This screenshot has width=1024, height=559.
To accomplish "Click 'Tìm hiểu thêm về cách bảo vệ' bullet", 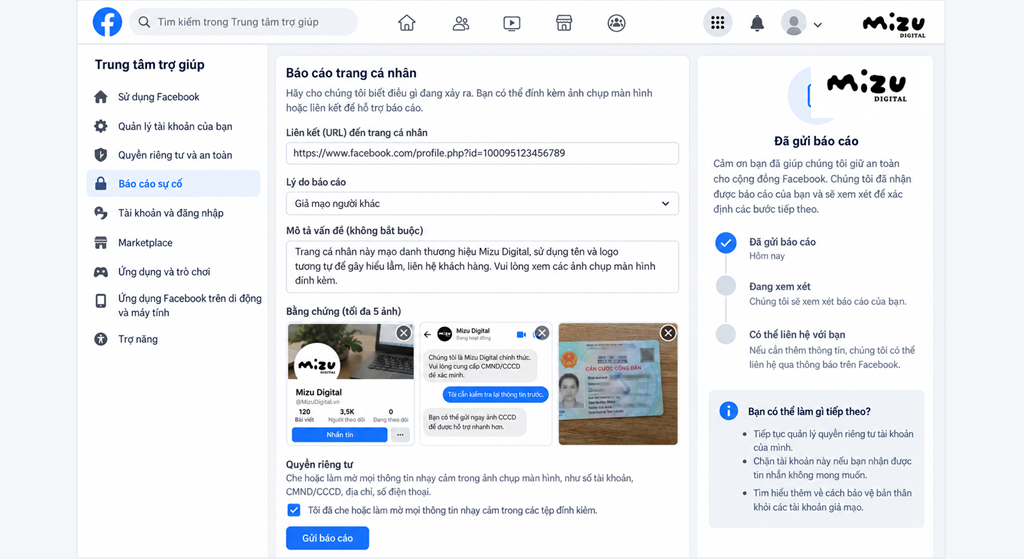I will tap(832, 500).
